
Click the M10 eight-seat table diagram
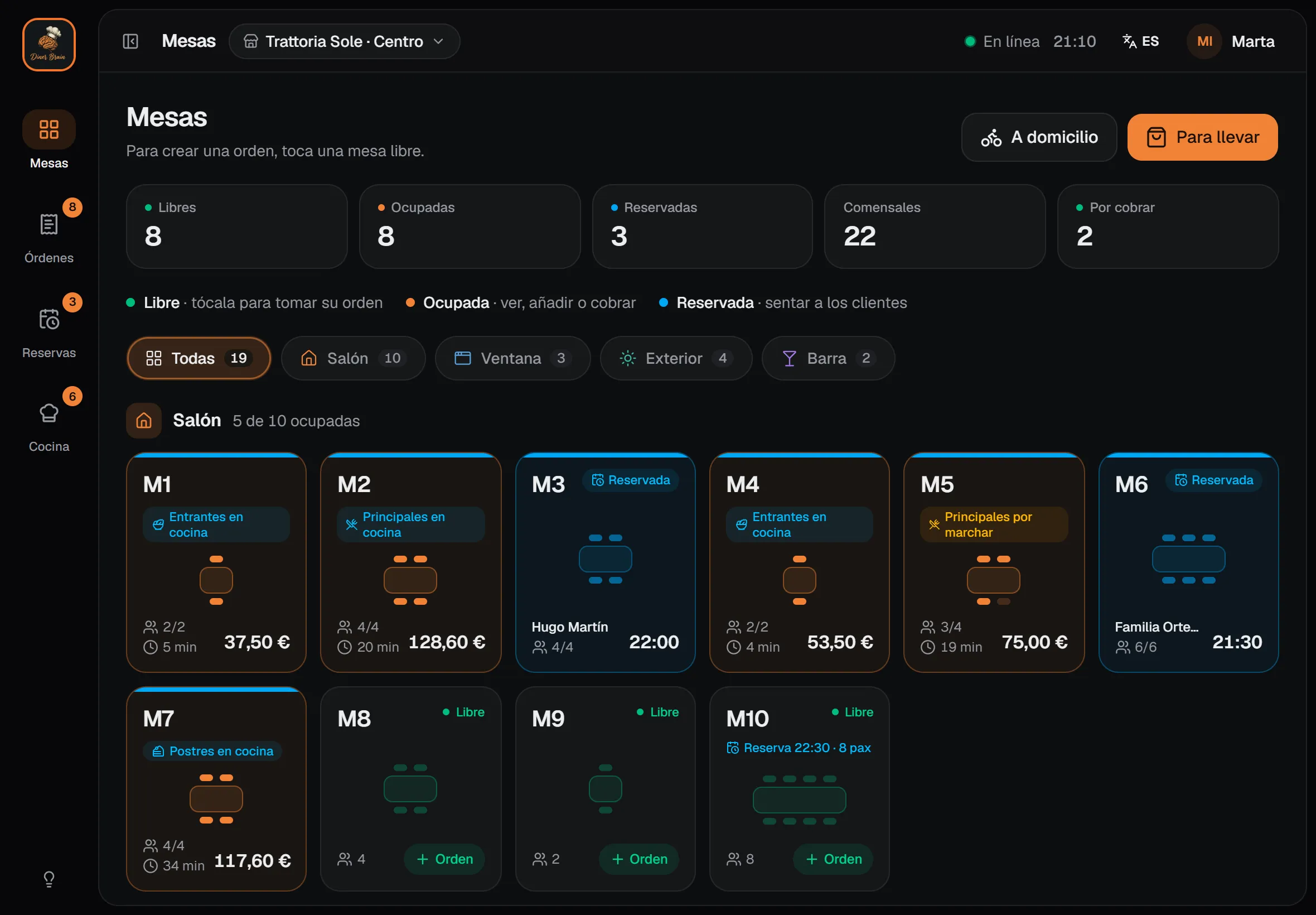(x=799, y=800)
